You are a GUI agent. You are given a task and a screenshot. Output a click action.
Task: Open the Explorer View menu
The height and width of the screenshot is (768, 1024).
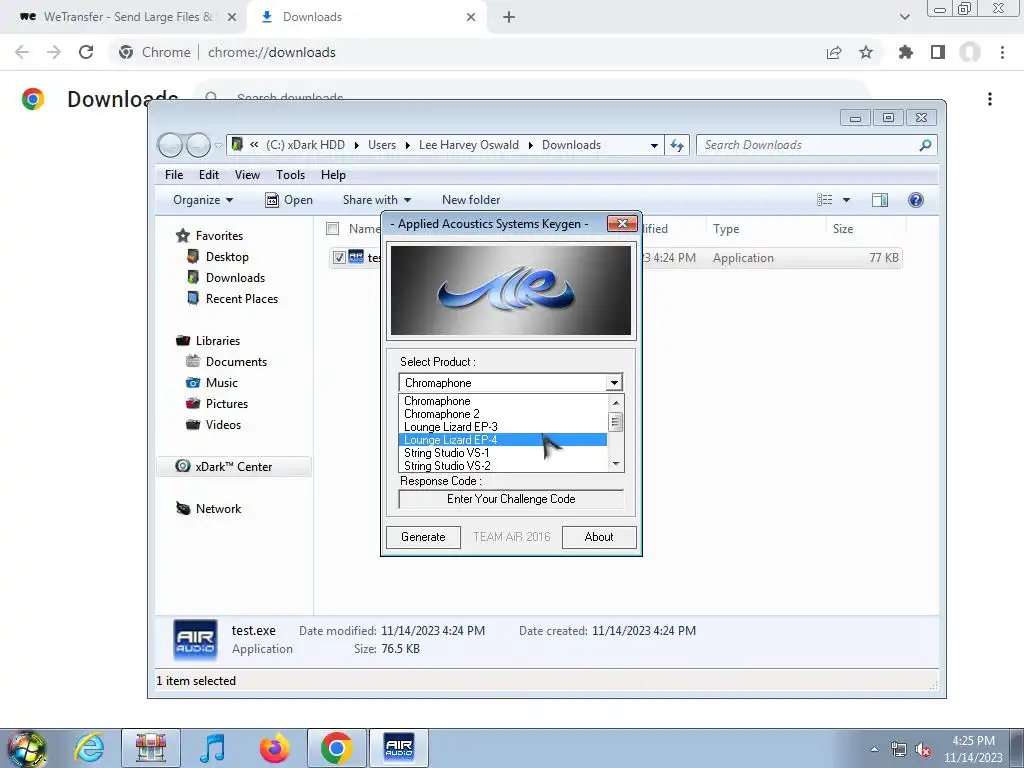248,175
